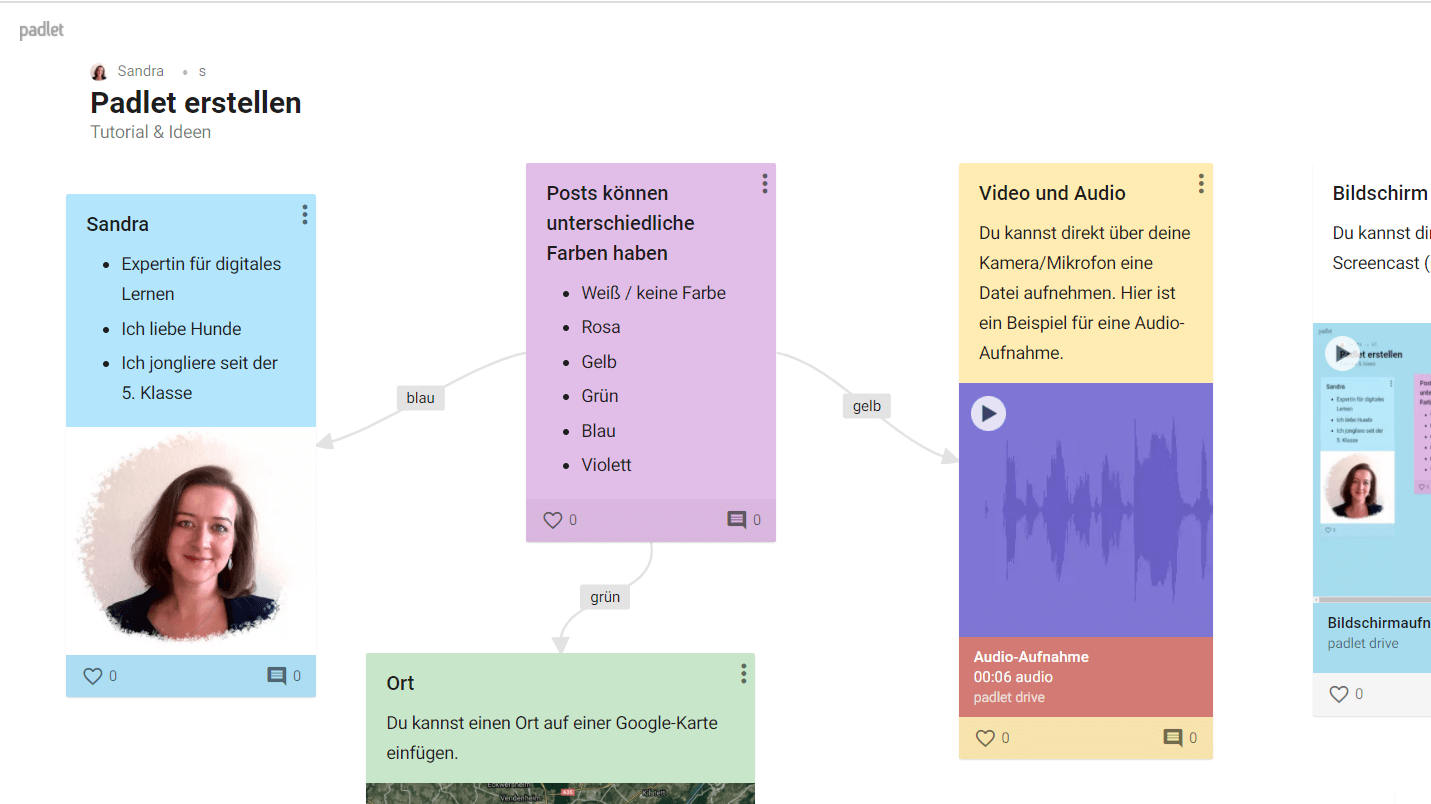The width and height of the screenshot is (1431, 804).
Task: Open three-dot menu on Sandra post
Action: [x=305, y=215]
